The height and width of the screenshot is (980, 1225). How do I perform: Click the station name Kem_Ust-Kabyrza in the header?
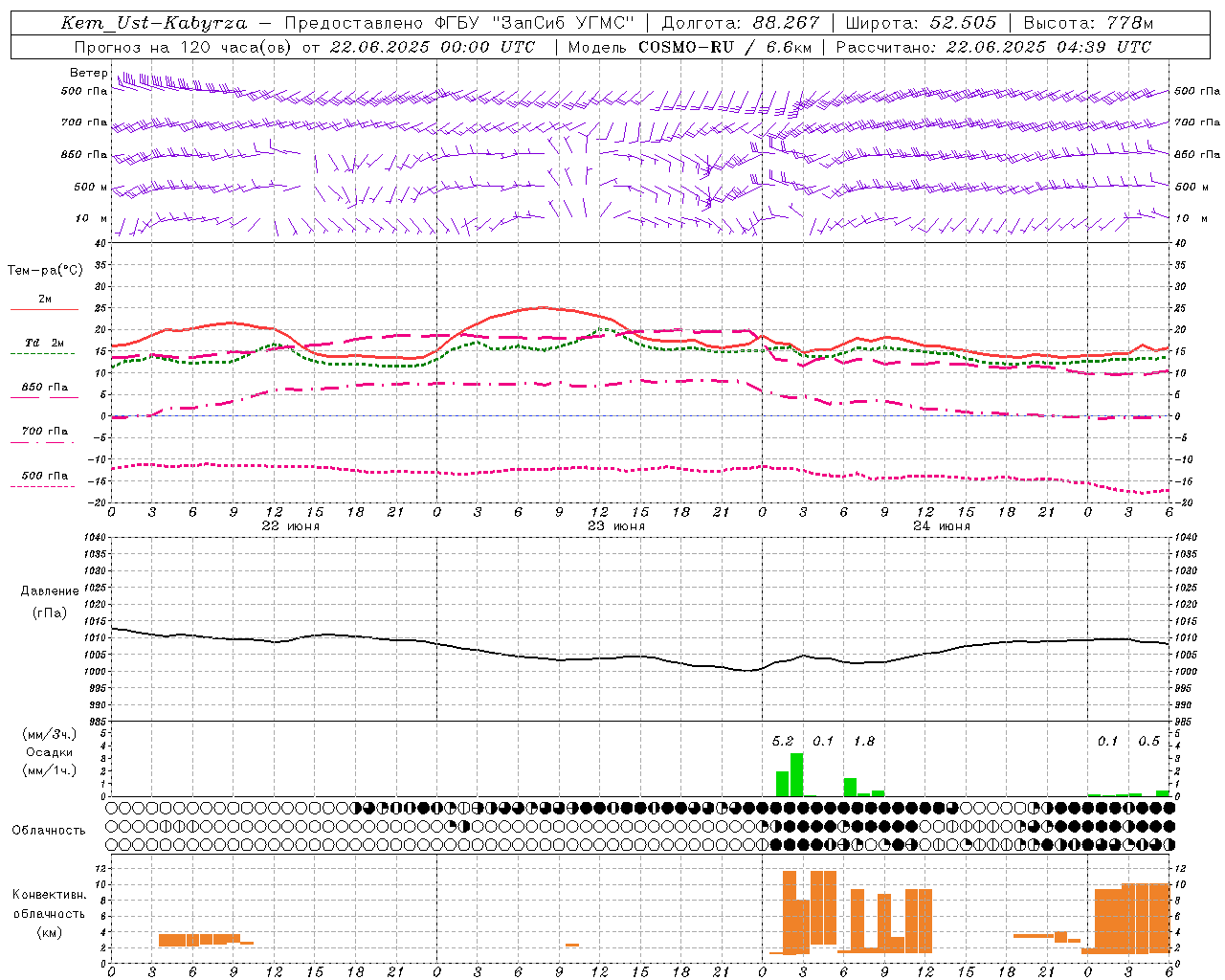[154, 23]
